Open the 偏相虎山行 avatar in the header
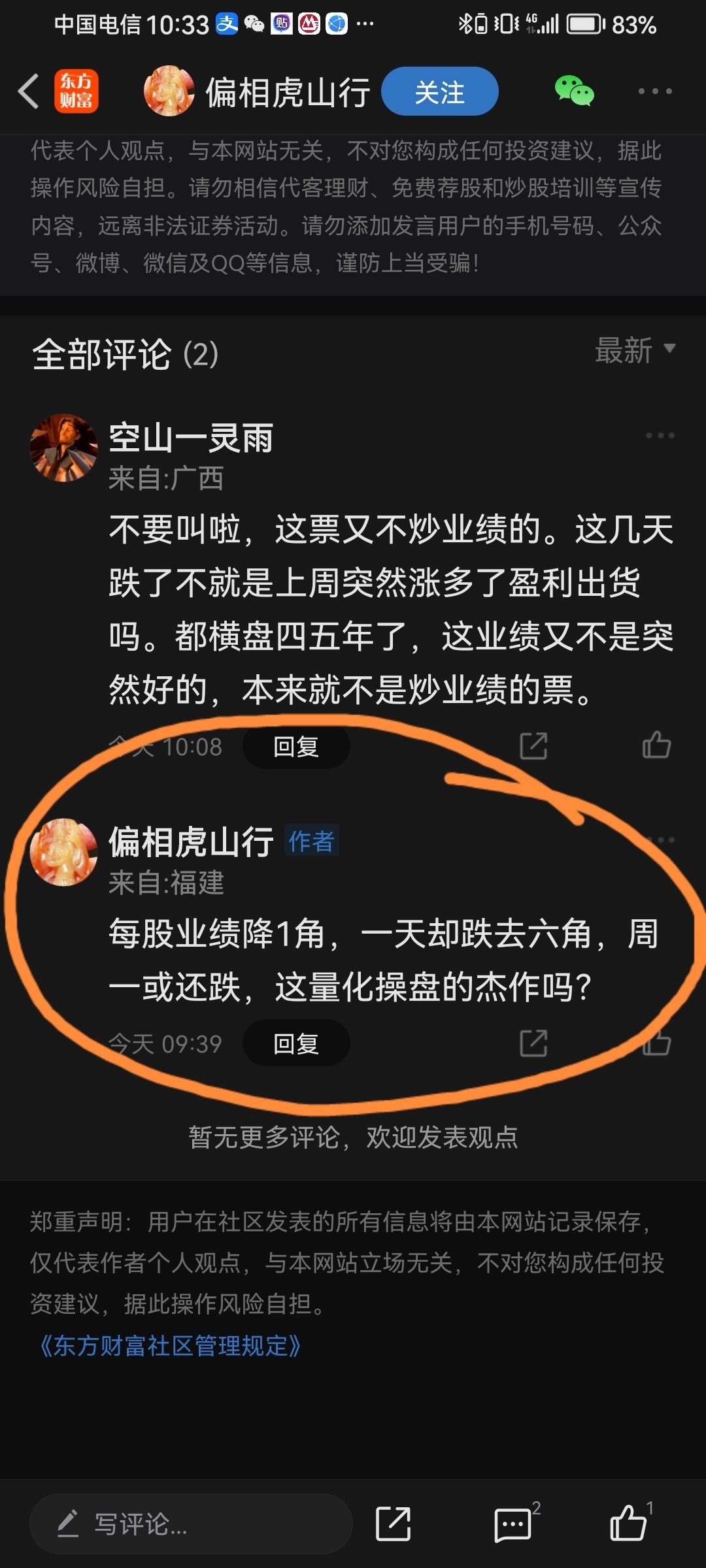This screenshot has height=1568, width=706. pos(169,91)
